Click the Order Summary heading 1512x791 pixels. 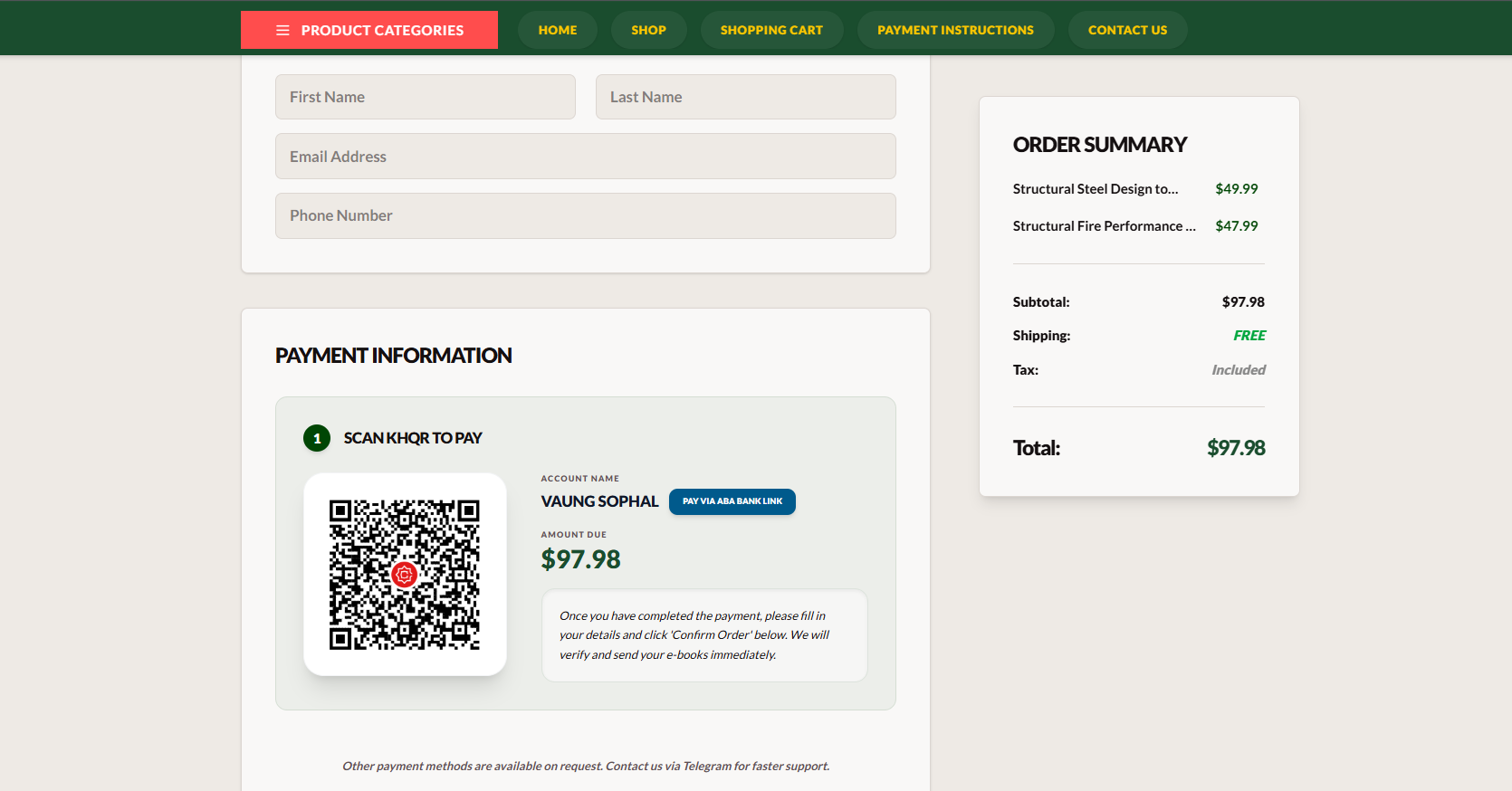tap(1100, 145)
